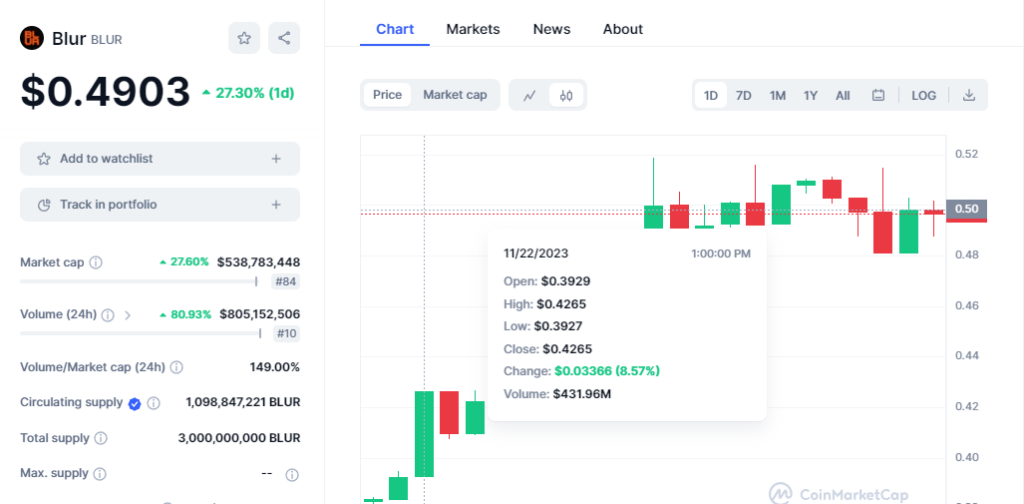Open the News tab
This screenshot has width=1024, height=504.
click(x=551, y=29)
